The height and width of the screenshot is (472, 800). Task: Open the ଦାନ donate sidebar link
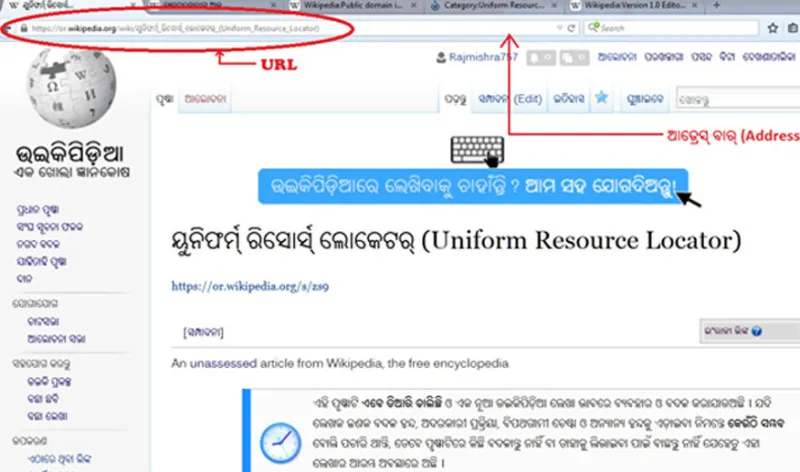coord(24,279)
